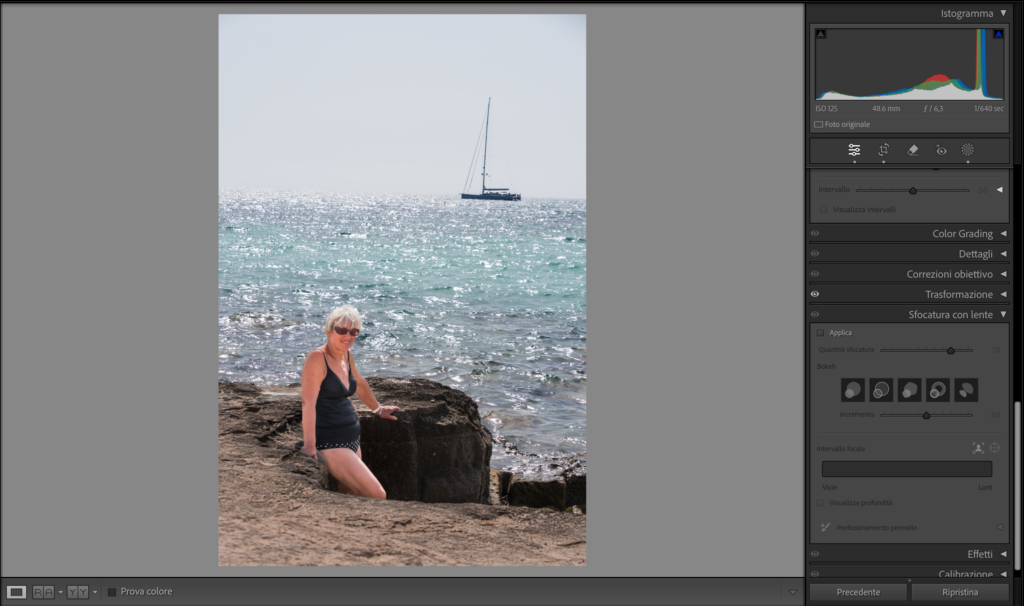Open the Healing tool
This screenshot has width=1024, height=606.
tap(912, 150)
